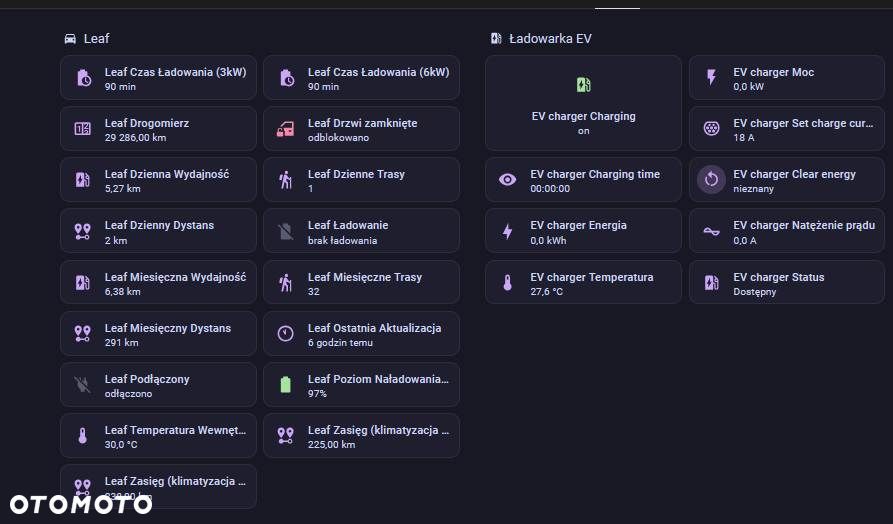The width and height of the screenshot is (893, 524).
Task: Open the Leaf section heading
Action: [96, 39]
